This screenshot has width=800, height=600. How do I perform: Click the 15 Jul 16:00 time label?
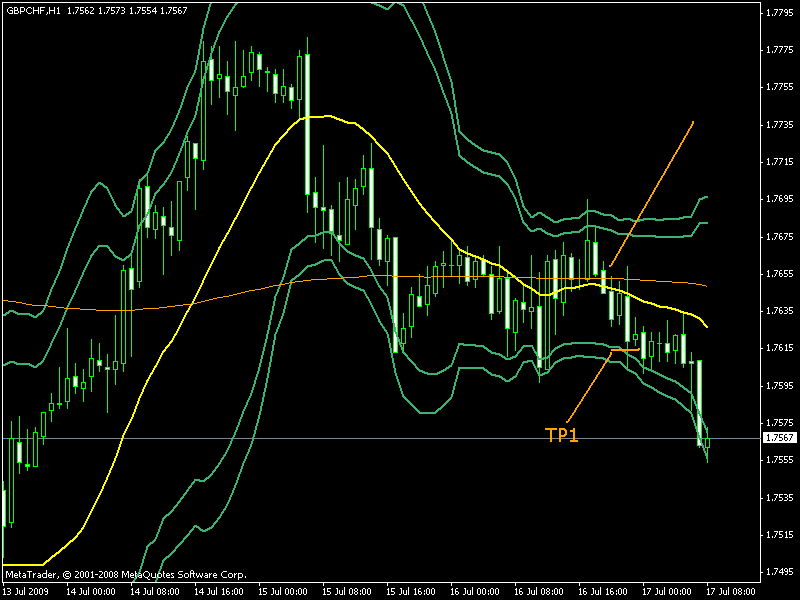(411, 591)
